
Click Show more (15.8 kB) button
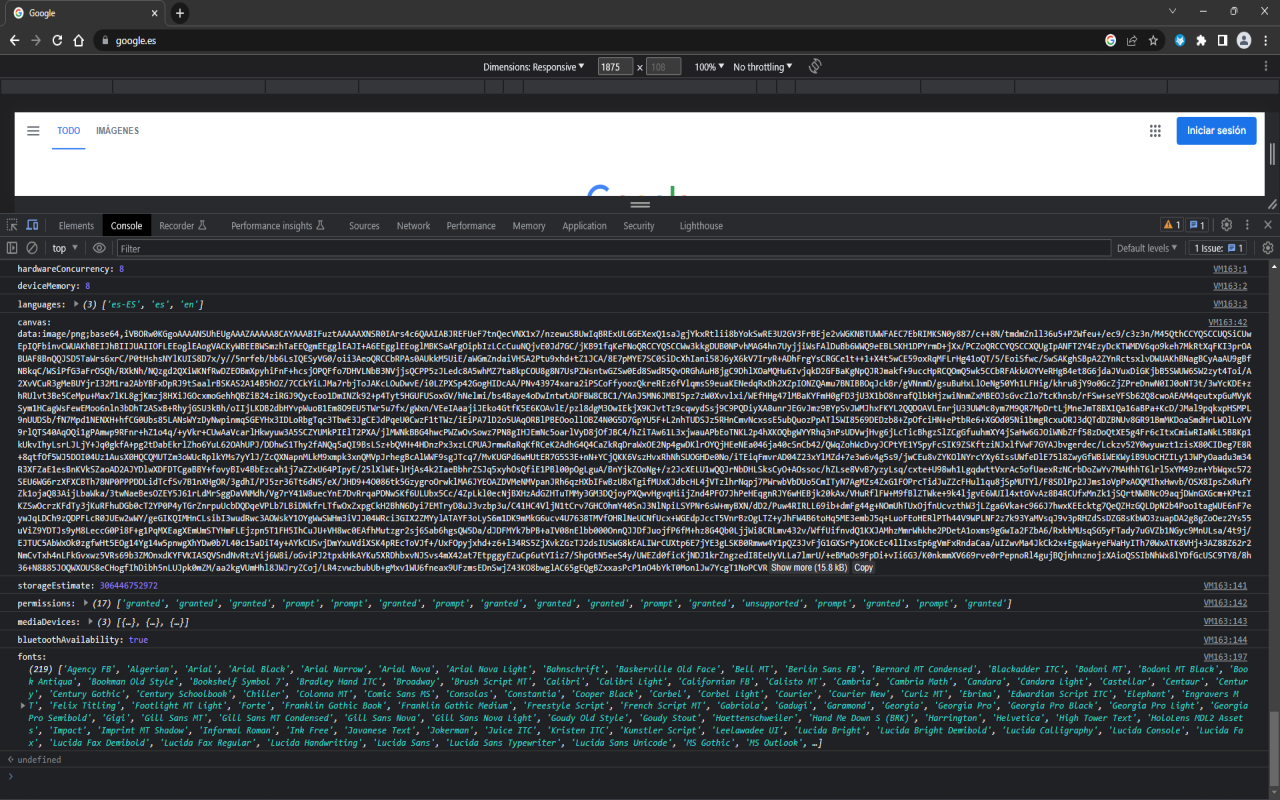pos(808,567)
